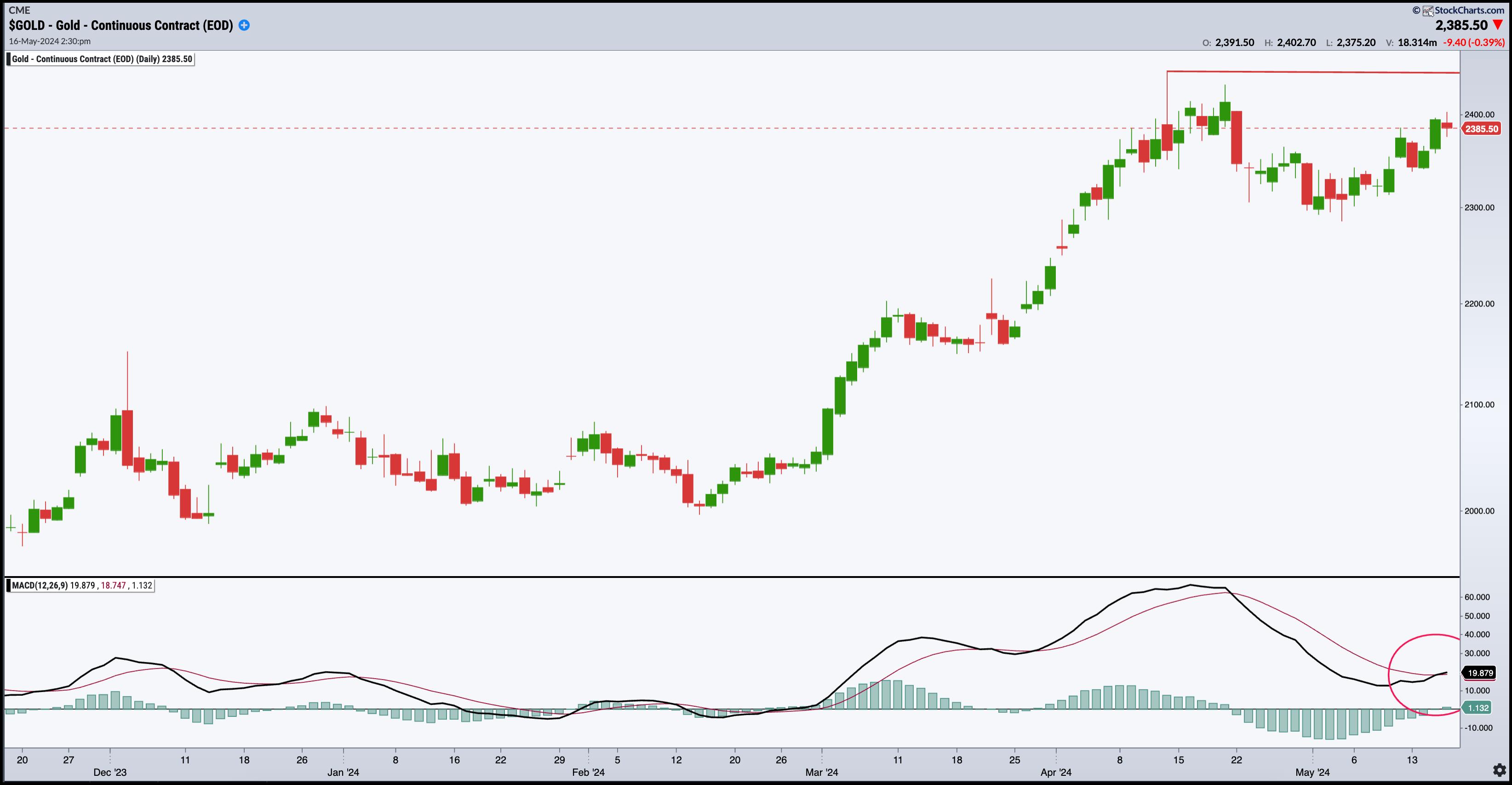Click the tall-wick red candle in early December
The image size is (1512, 785).
pos(127,438)
